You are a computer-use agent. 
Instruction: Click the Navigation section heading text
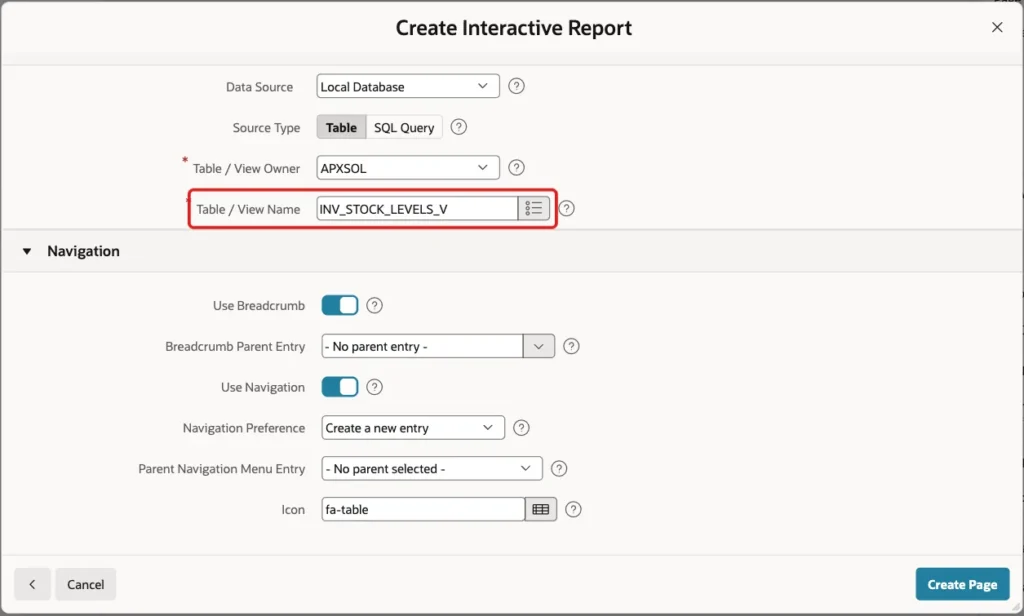click(x=83, y=251)
